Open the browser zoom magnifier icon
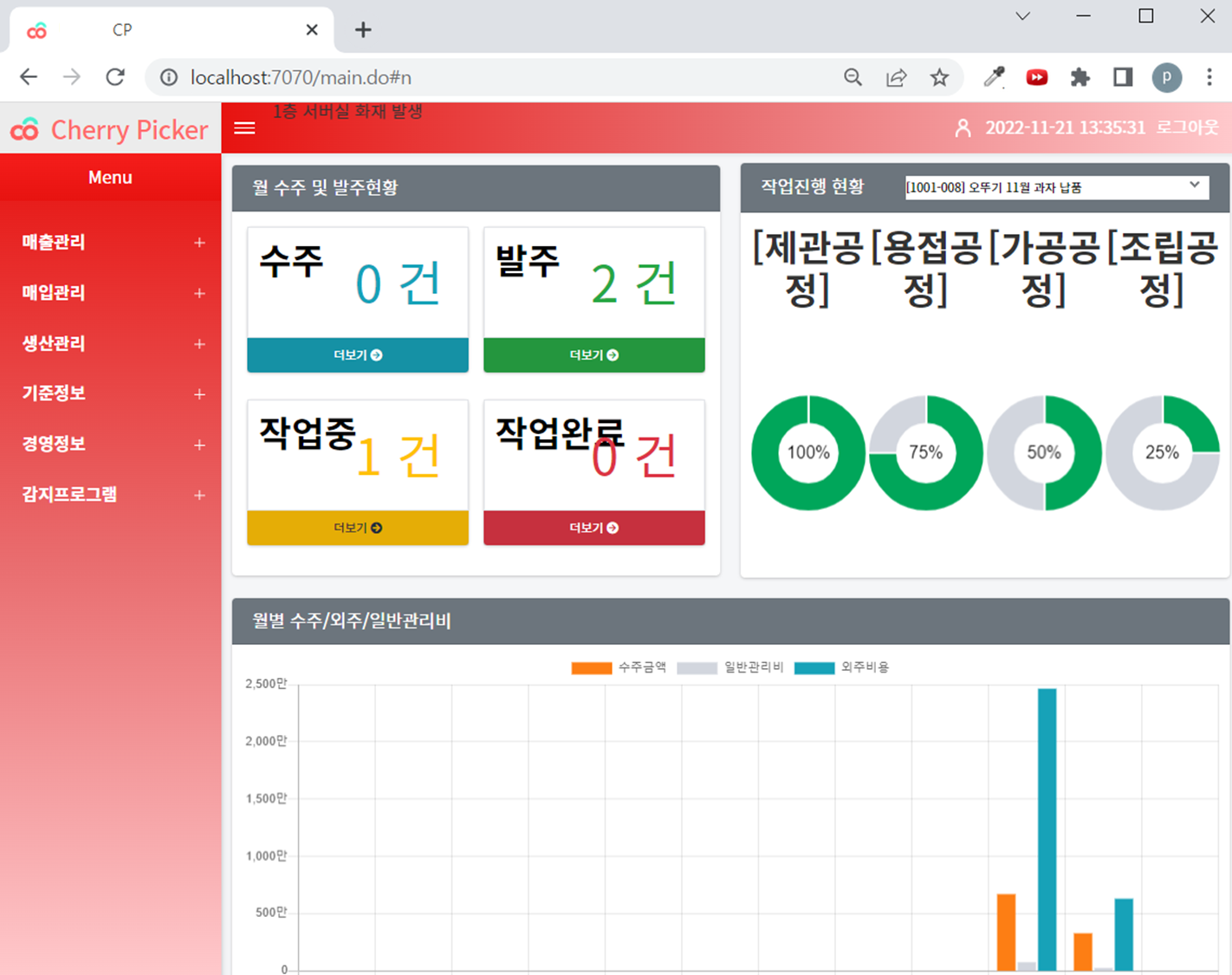Screen dimensions: 1232x975 [x=853, y=77]
